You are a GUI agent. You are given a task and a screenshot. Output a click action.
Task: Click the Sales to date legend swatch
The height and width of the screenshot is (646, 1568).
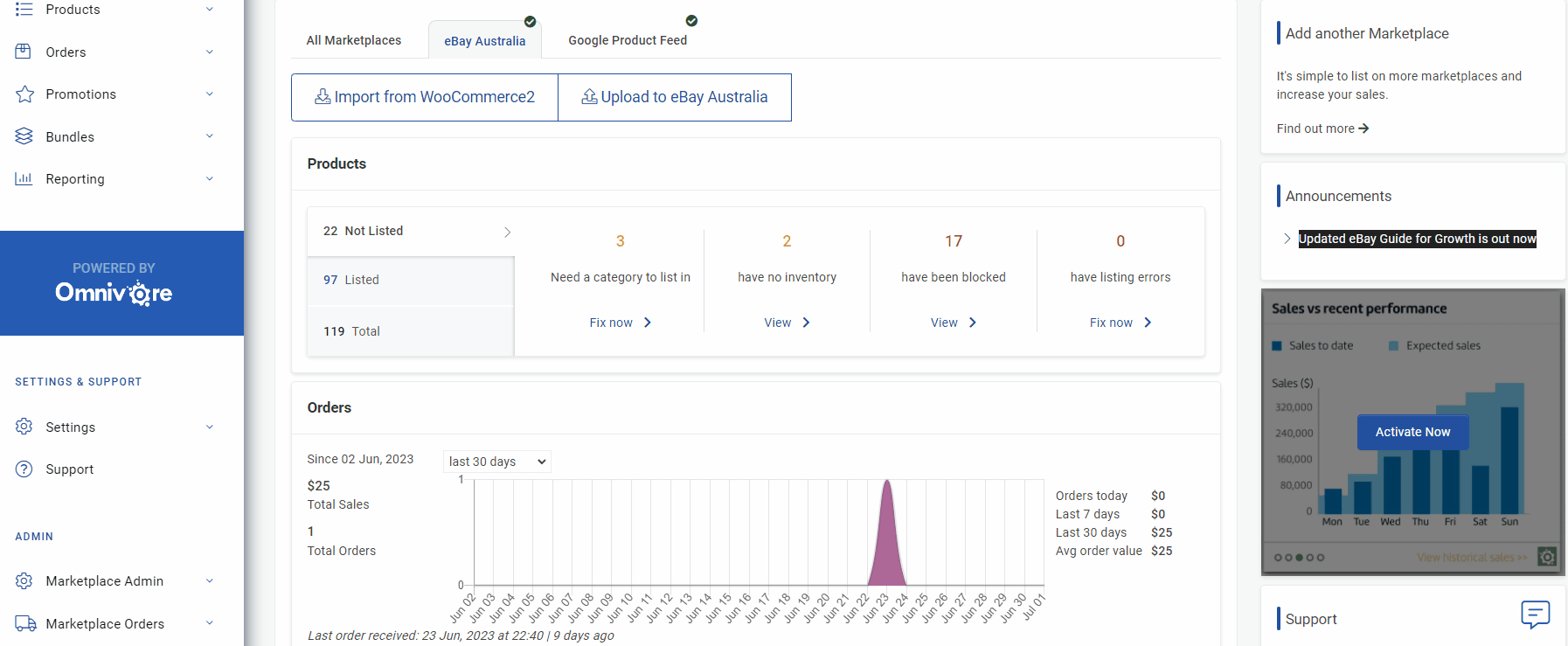[1277, 345]
